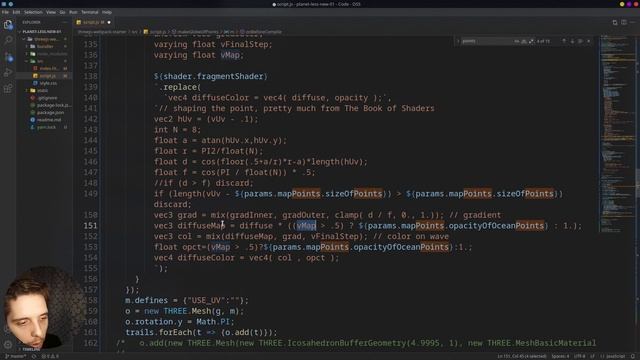This screenshot has width=640, height=360.
Task: Open the Search view in activity bar
Action: (x=8, y=40)
